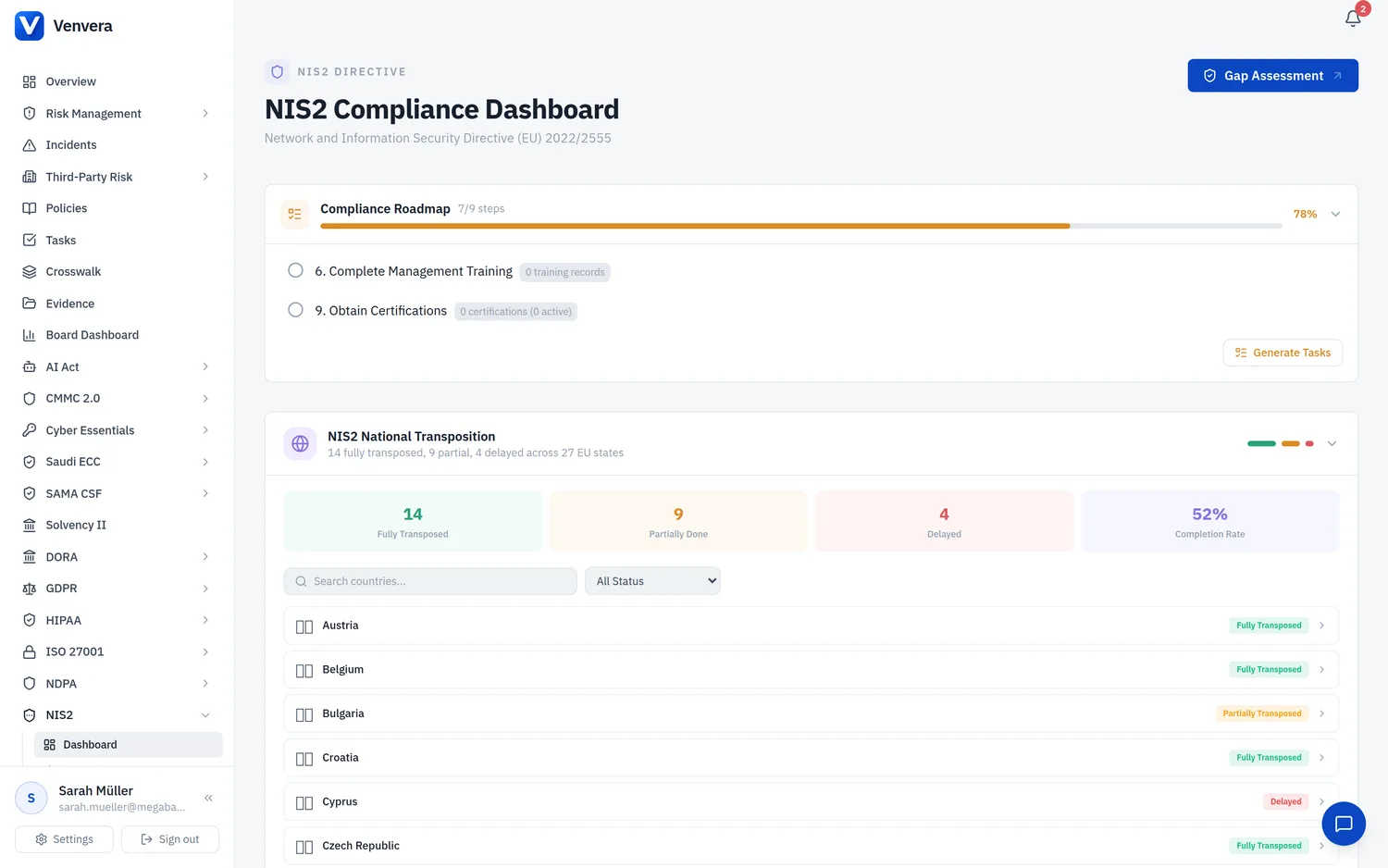Click the Crosswalk layers icon
This screenshot has height=868, width=1388.
coord(30,272)
